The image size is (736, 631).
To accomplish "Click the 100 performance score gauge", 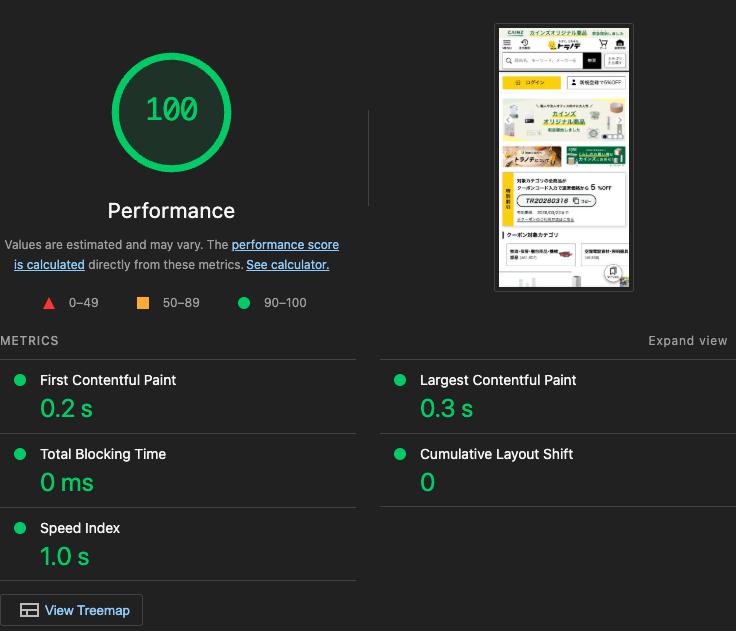I will click(x=171, y=112).
